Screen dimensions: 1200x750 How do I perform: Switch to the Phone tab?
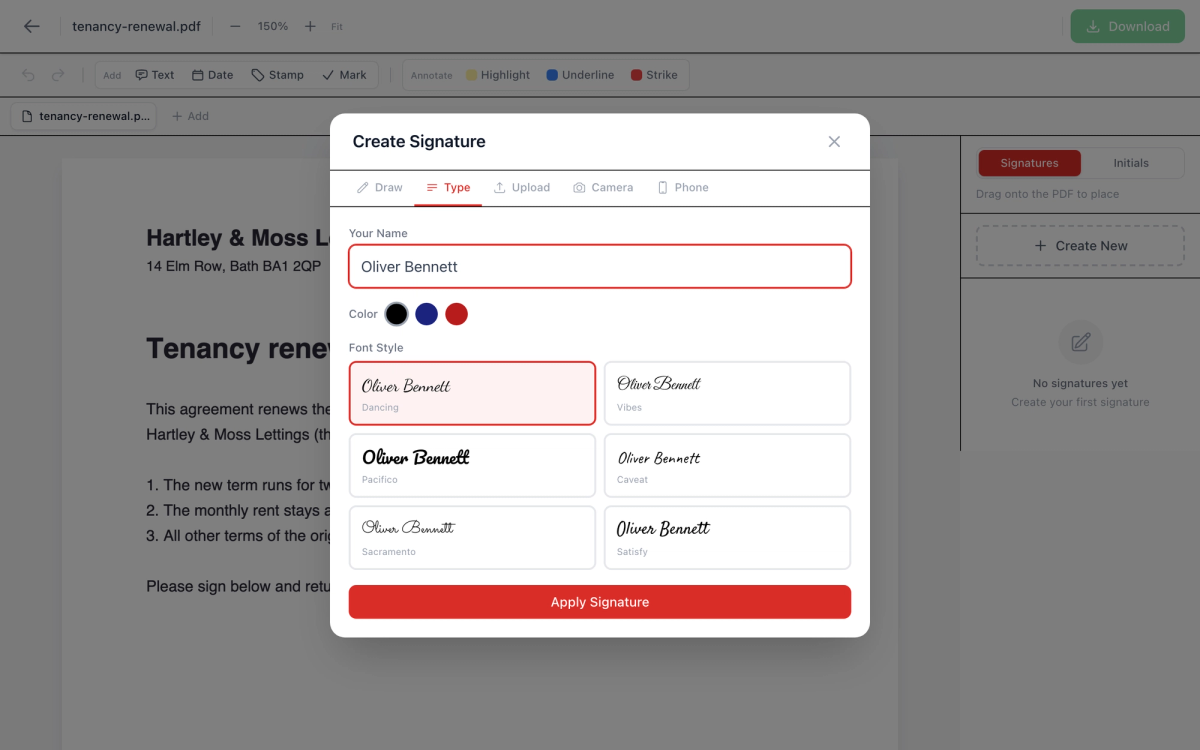click(683, 187)
